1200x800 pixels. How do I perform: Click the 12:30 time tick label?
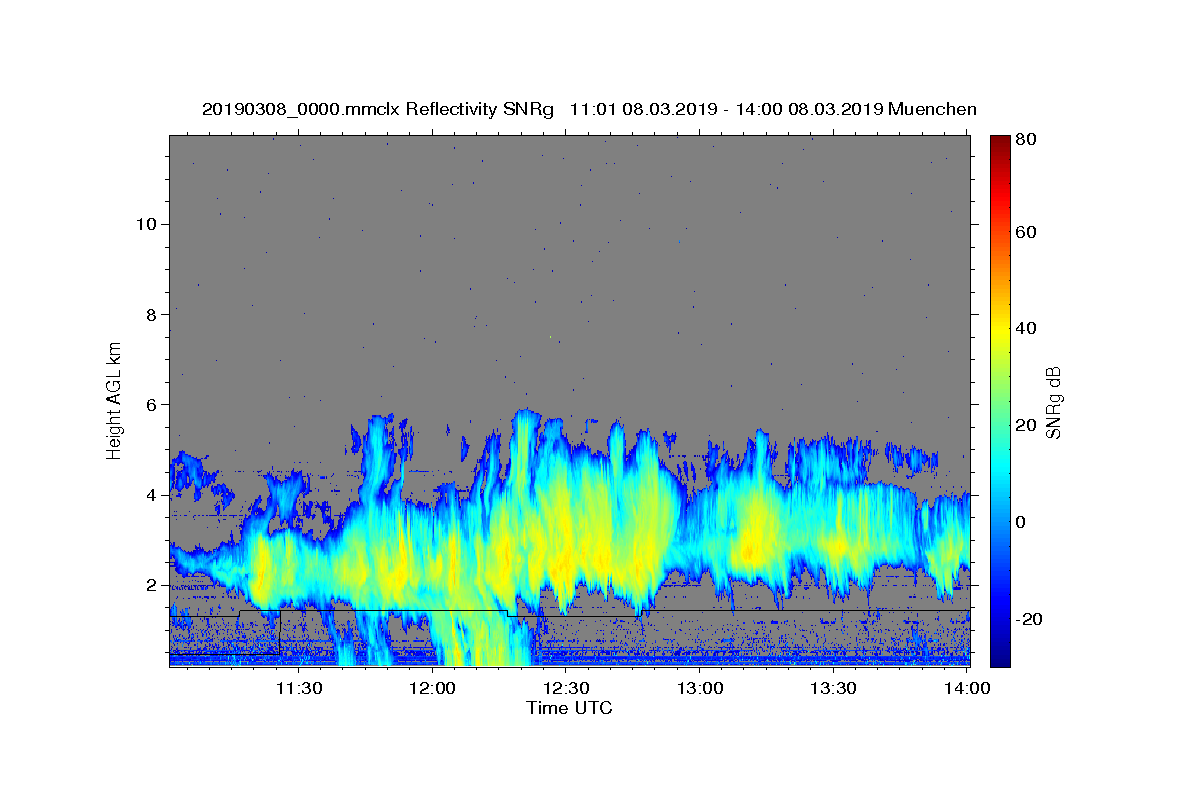point(566,688)
